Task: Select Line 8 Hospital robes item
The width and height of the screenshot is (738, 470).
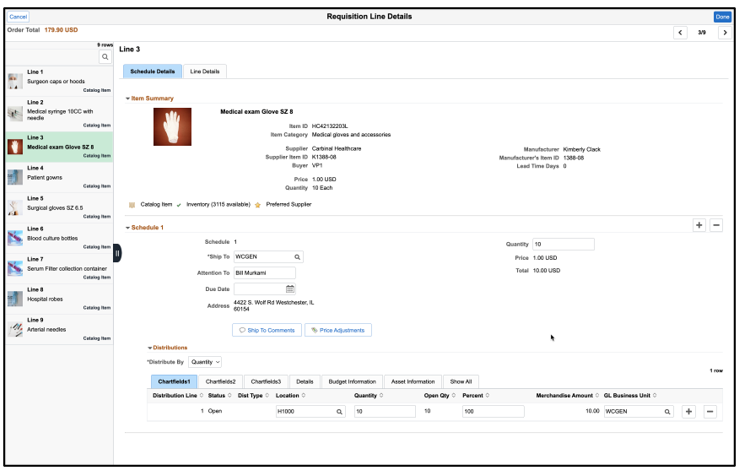Action: coord(59,299)
